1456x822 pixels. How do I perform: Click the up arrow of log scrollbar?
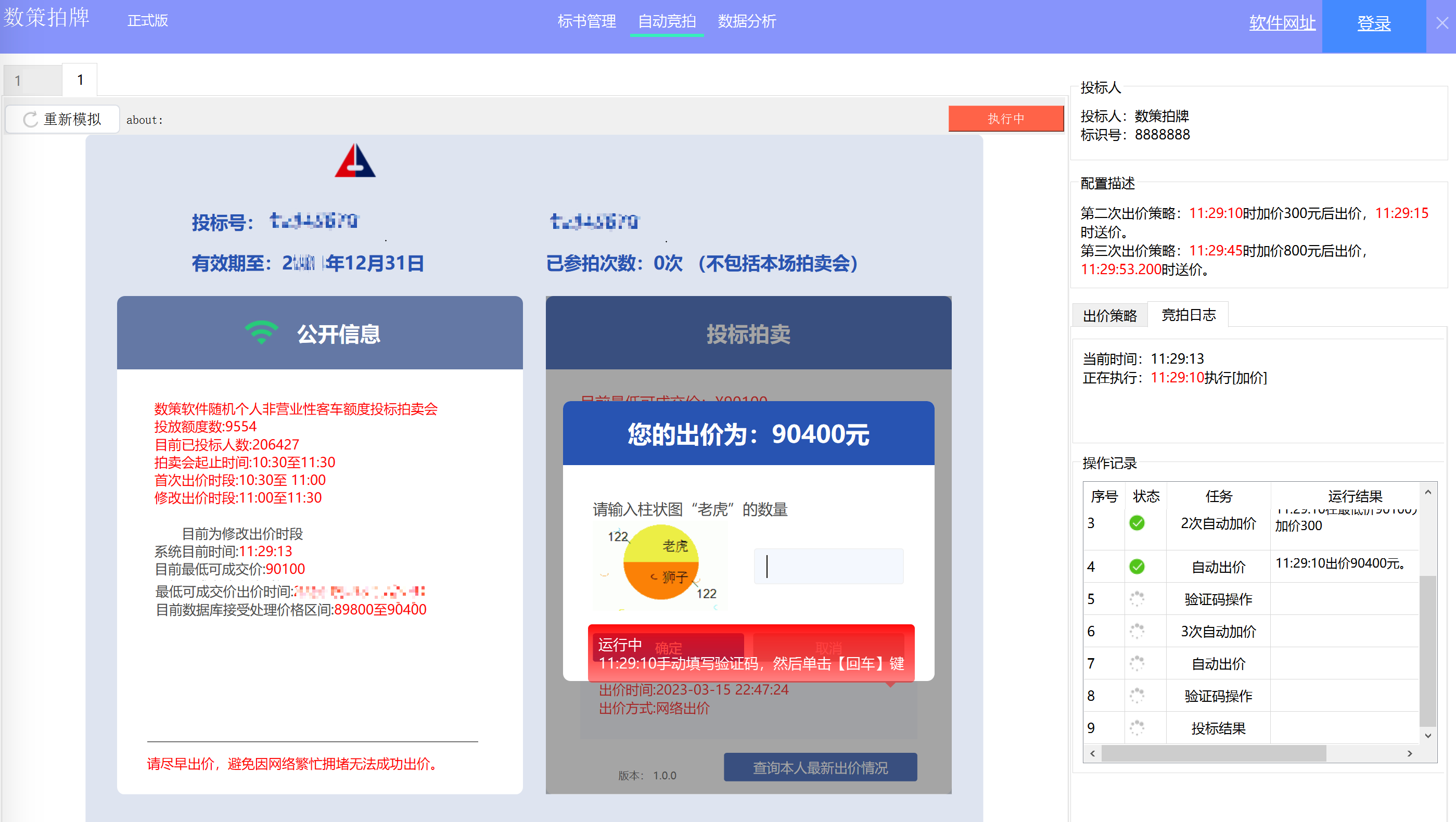point(1428,493)
